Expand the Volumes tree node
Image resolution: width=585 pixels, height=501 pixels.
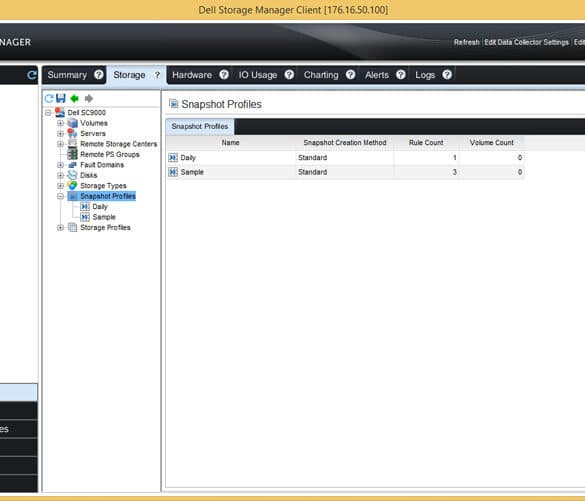click(x=60, y=123)
